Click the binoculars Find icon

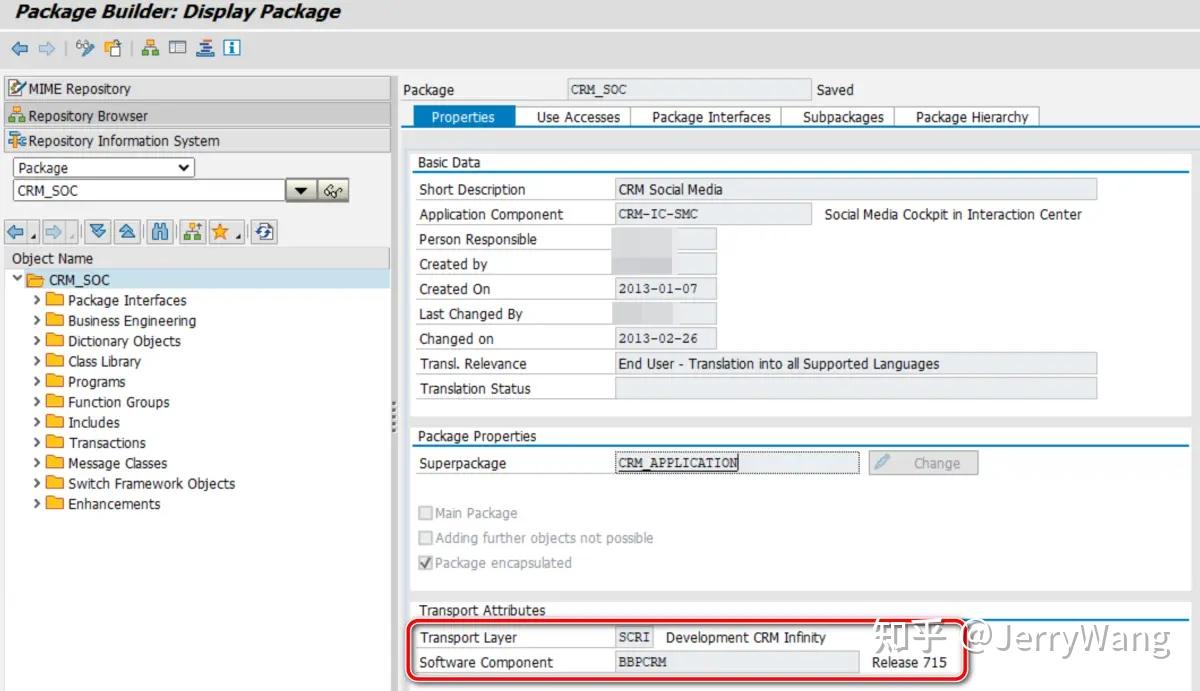pyautogui.click(x=160, y=231)
